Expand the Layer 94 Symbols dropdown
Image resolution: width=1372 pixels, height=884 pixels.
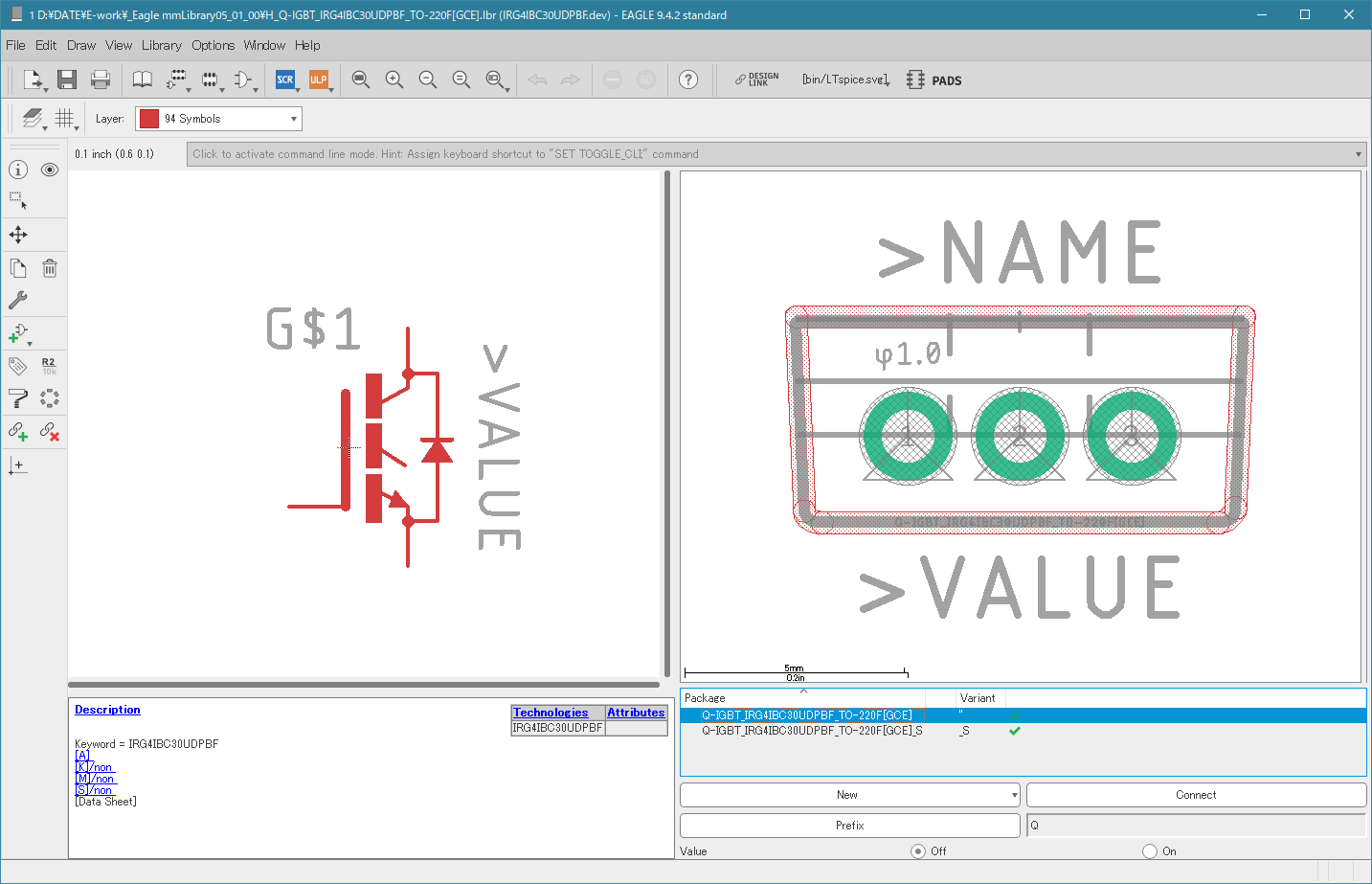pos(293,119)
